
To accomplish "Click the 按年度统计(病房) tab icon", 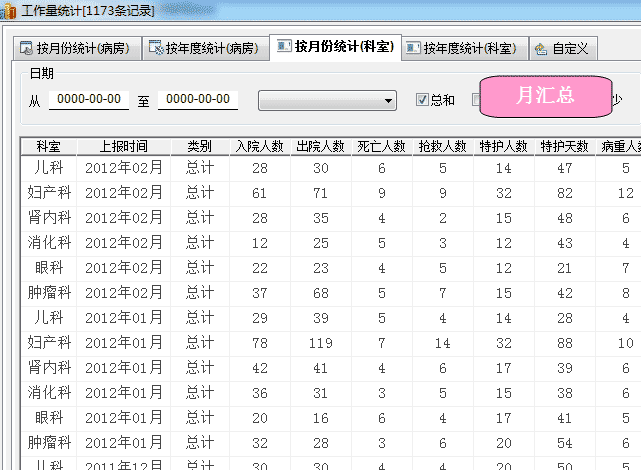I will [156, 47].
